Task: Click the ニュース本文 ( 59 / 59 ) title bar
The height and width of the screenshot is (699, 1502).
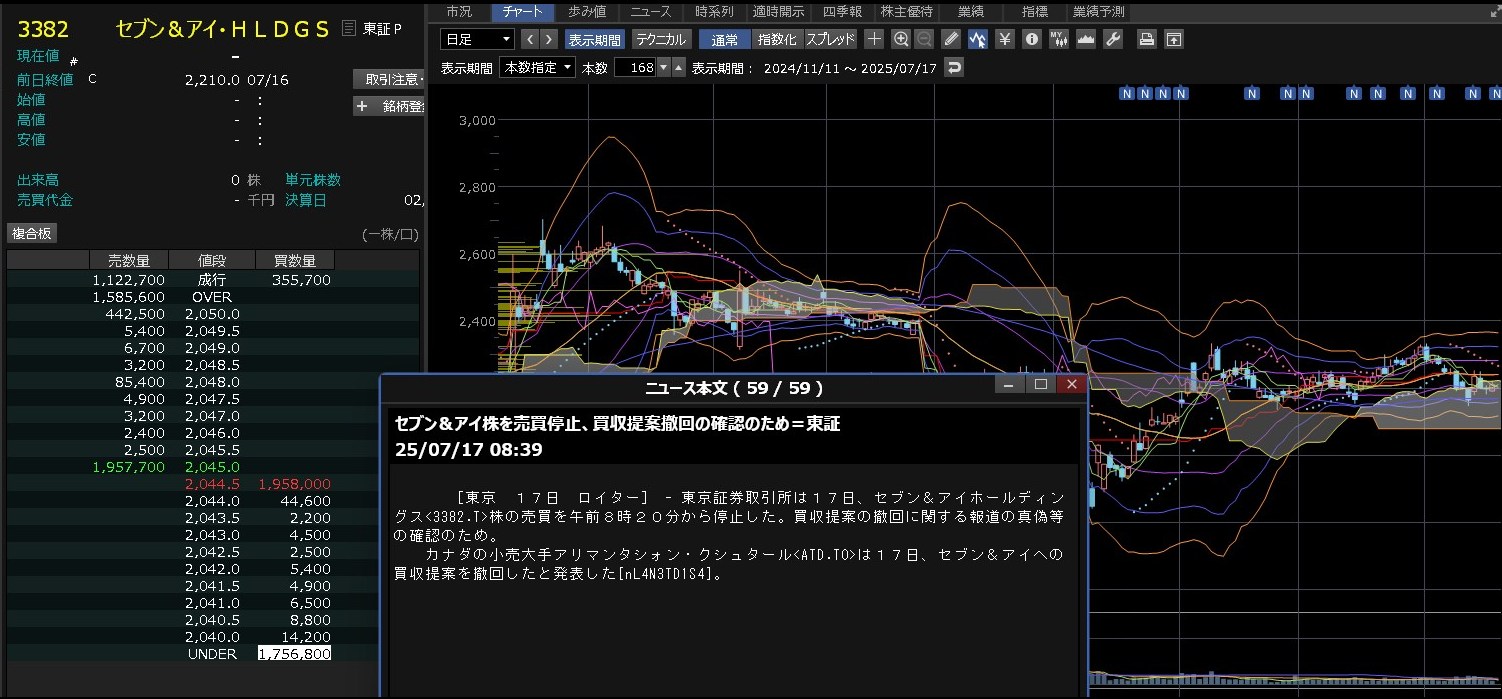Action: click(x=735, y=386)
